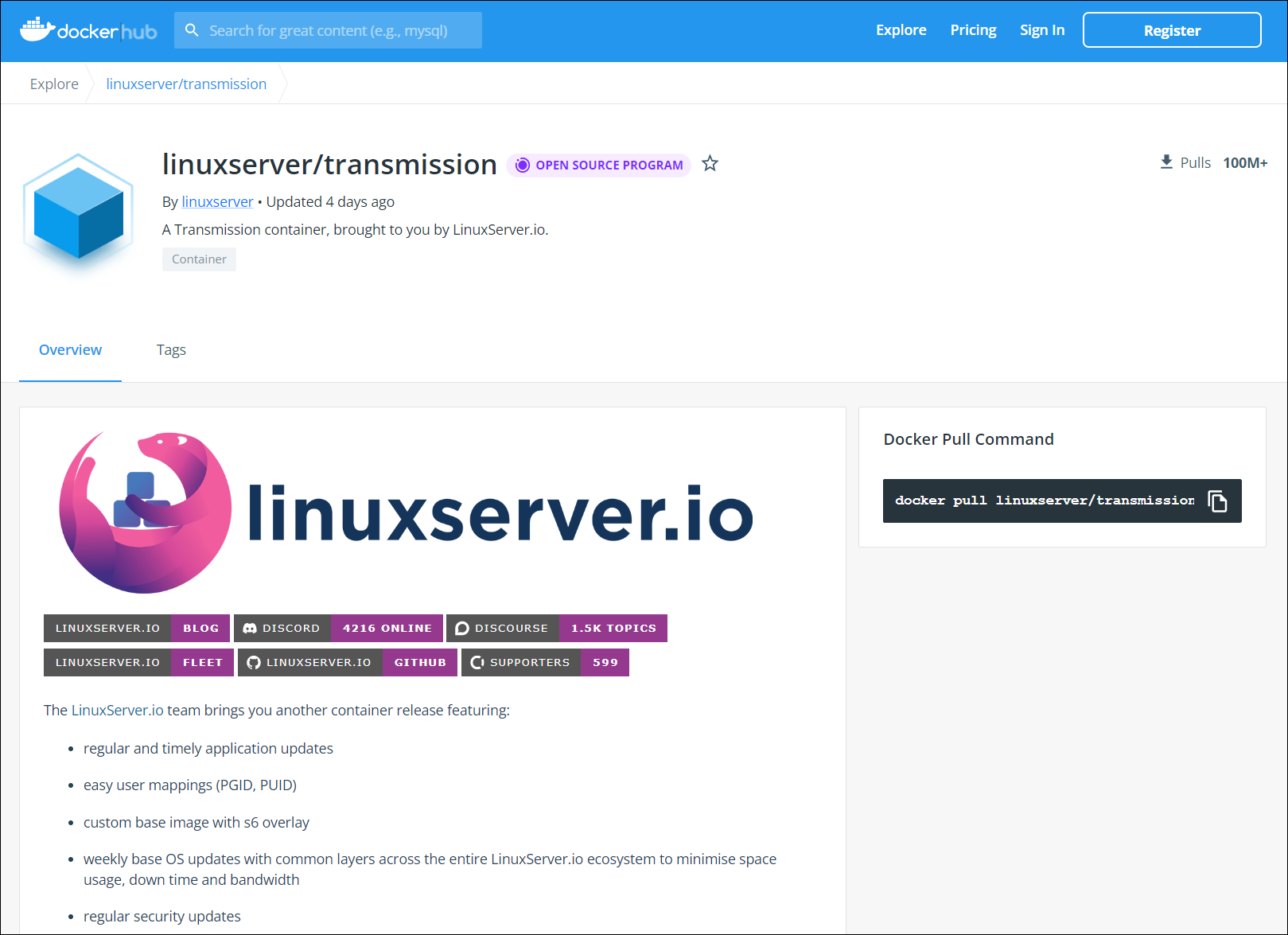This screenshot has height=935, width=1288.
Task: Click the Open Source Program badge
Action: 599,165
